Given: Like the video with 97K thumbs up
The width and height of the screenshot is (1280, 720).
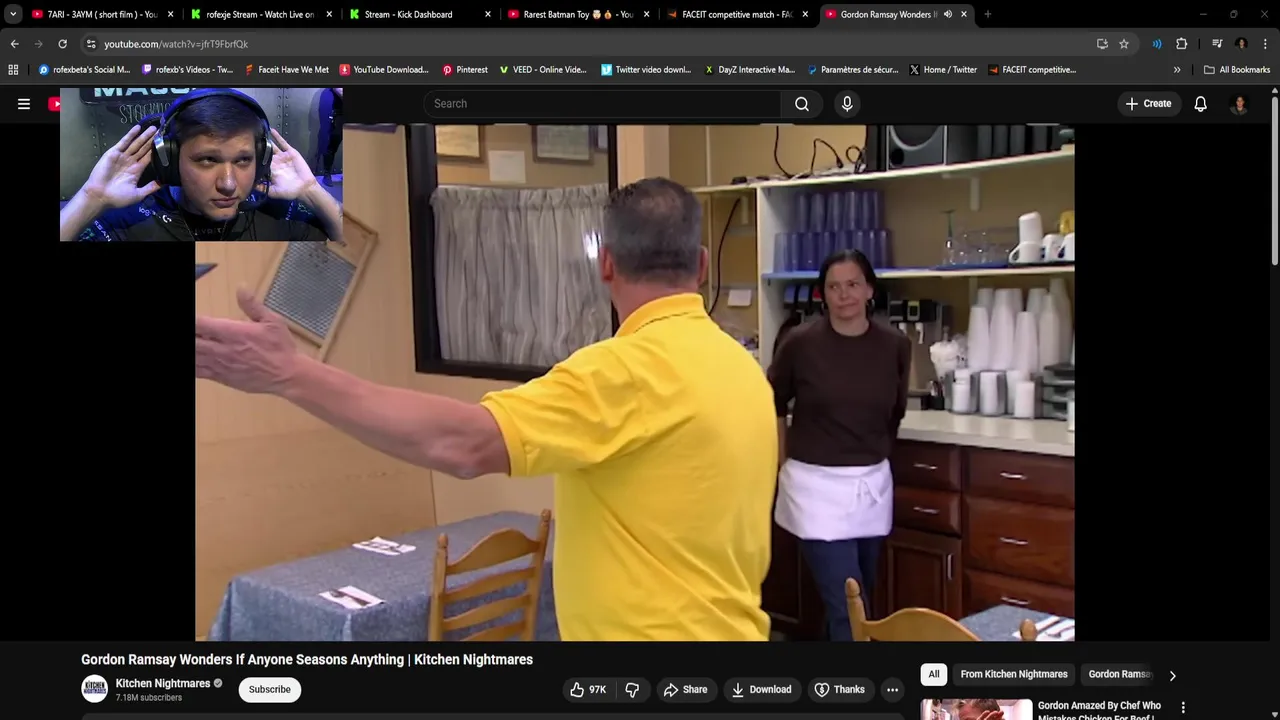Looking at the screenshot, I should click(x=588, y=689).
